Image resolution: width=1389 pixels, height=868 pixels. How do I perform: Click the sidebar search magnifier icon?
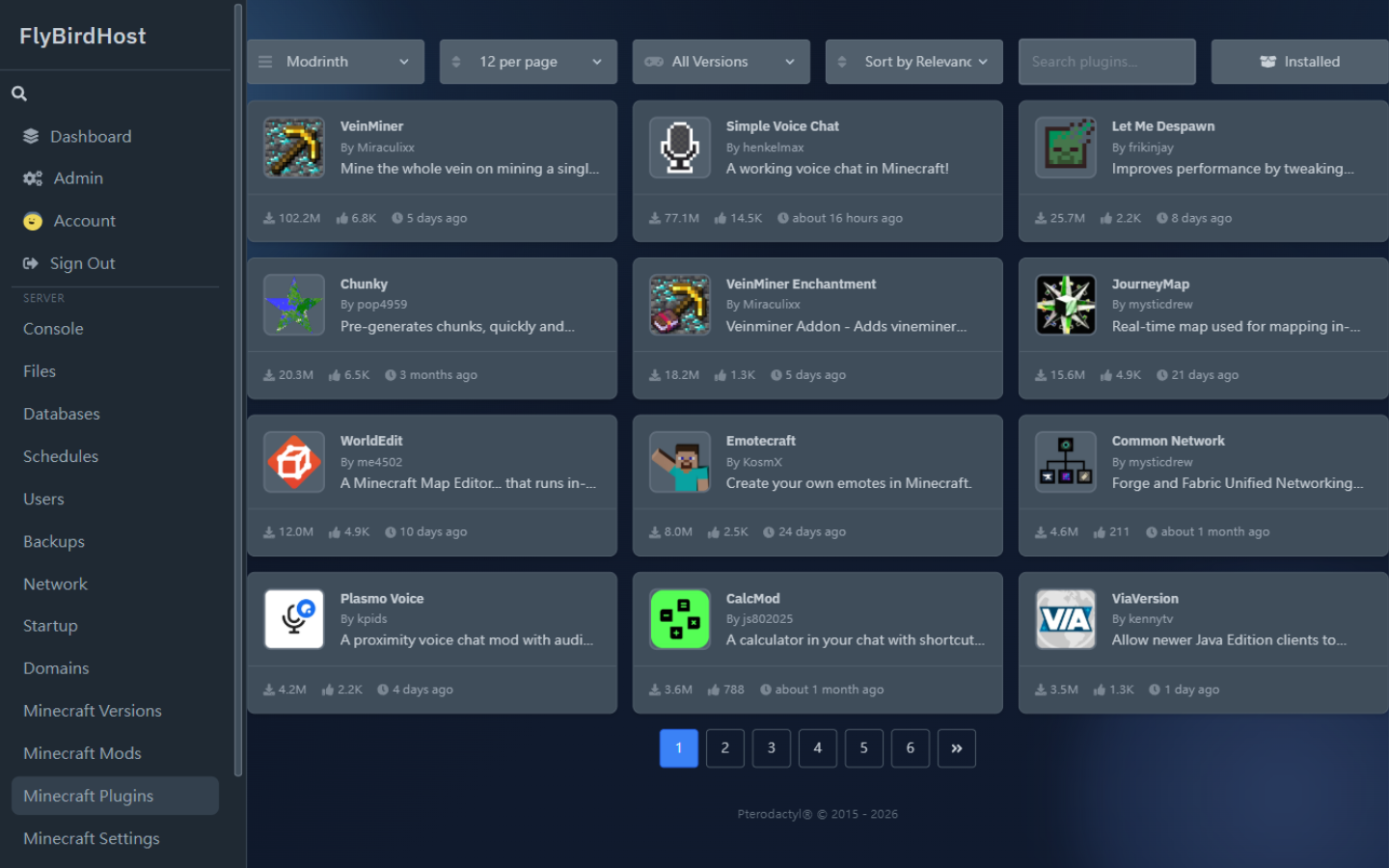click(19, 94)
